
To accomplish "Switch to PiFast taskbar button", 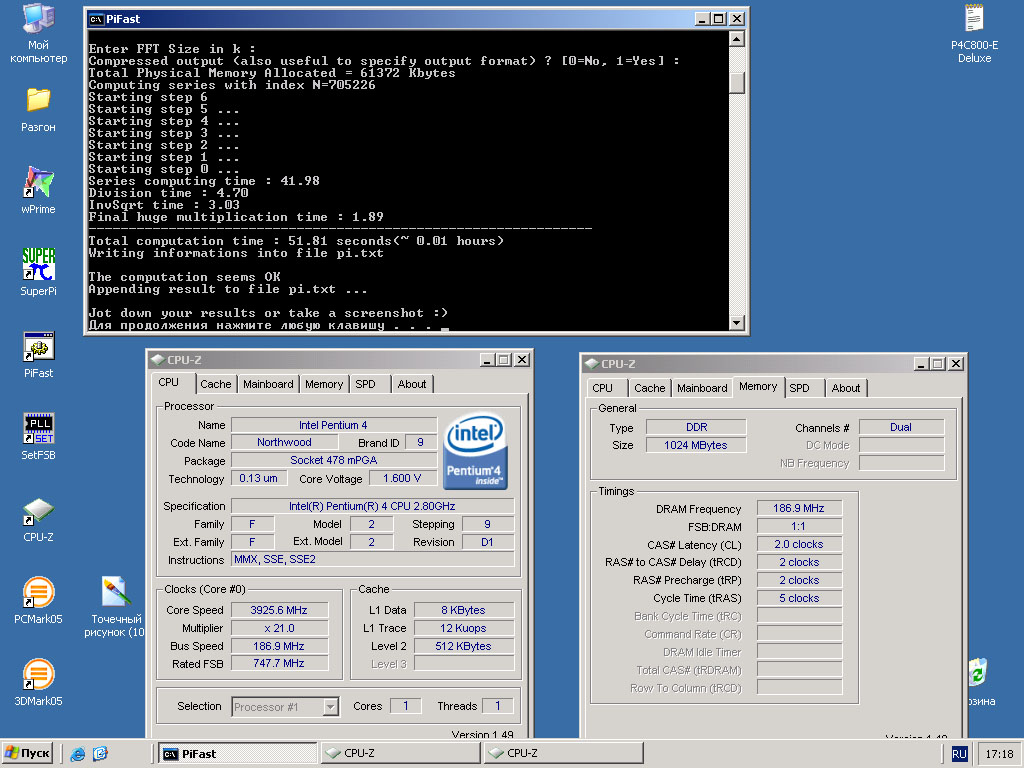I will (x=237, y=754).
